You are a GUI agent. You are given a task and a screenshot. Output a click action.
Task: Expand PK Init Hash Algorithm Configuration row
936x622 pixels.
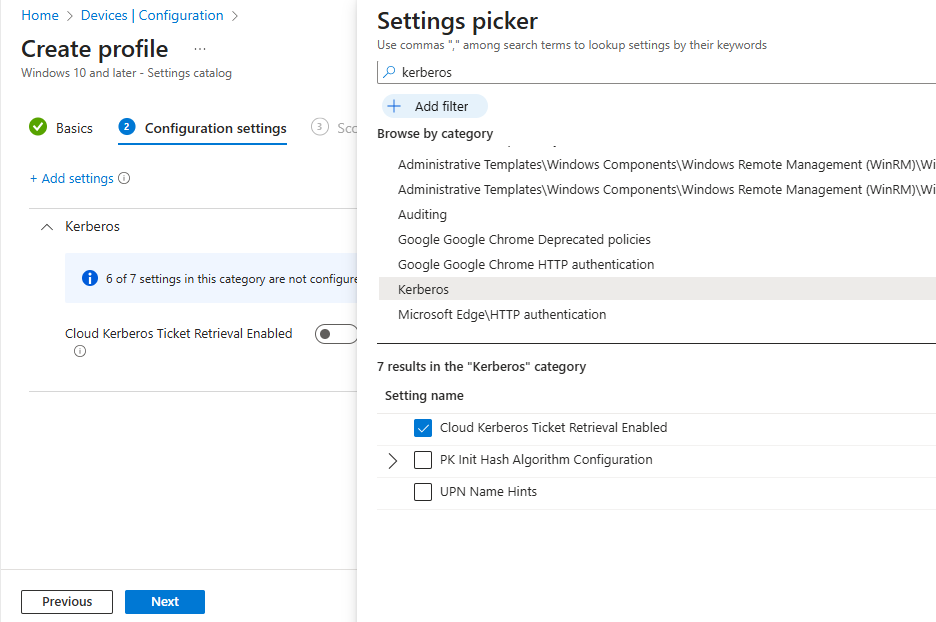pyautogui.click(x=392, y=461)
